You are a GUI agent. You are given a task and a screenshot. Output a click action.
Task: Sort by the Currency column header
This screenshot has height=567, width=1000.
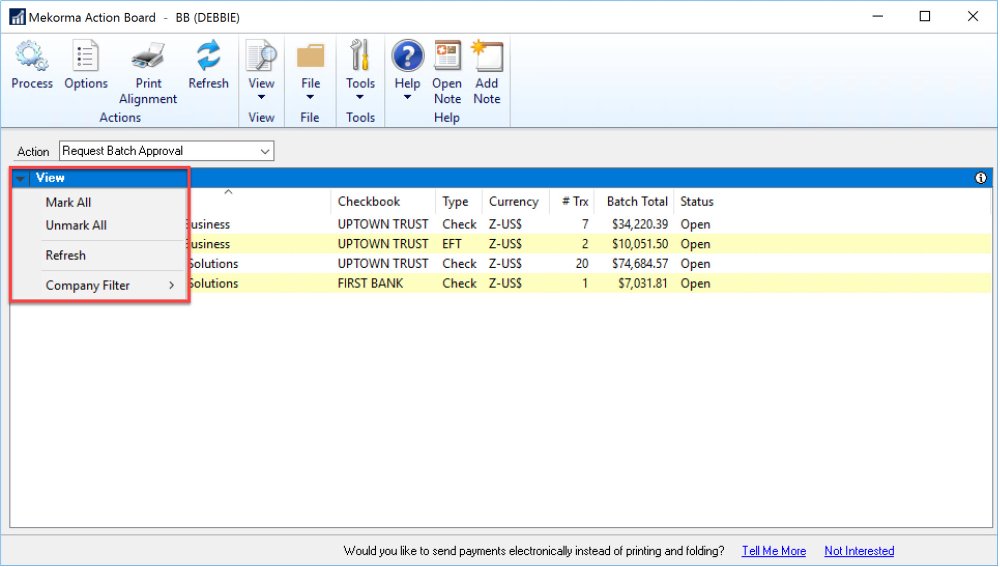point(515,202)
